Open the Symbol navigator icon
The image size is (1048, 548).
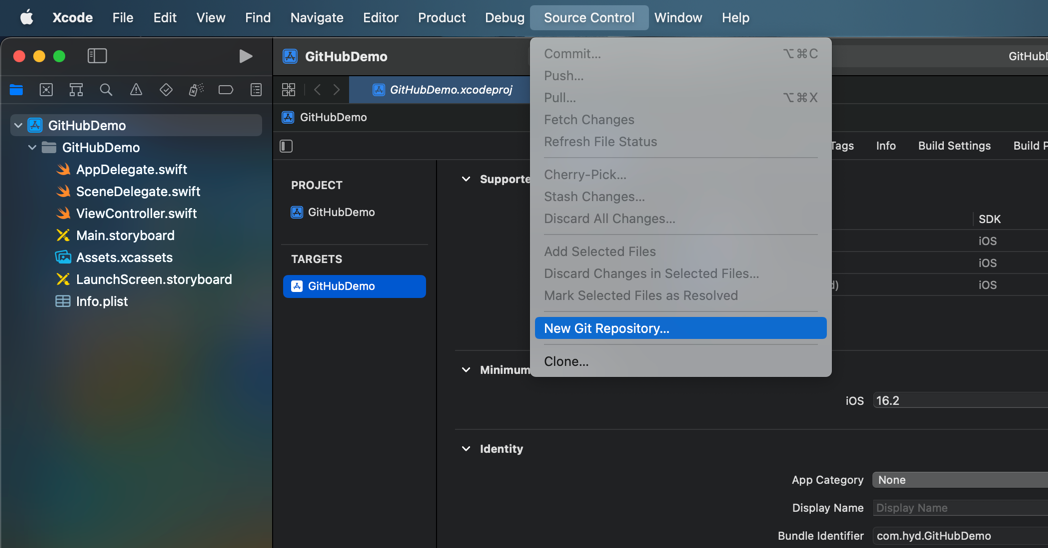coord(76,90)
